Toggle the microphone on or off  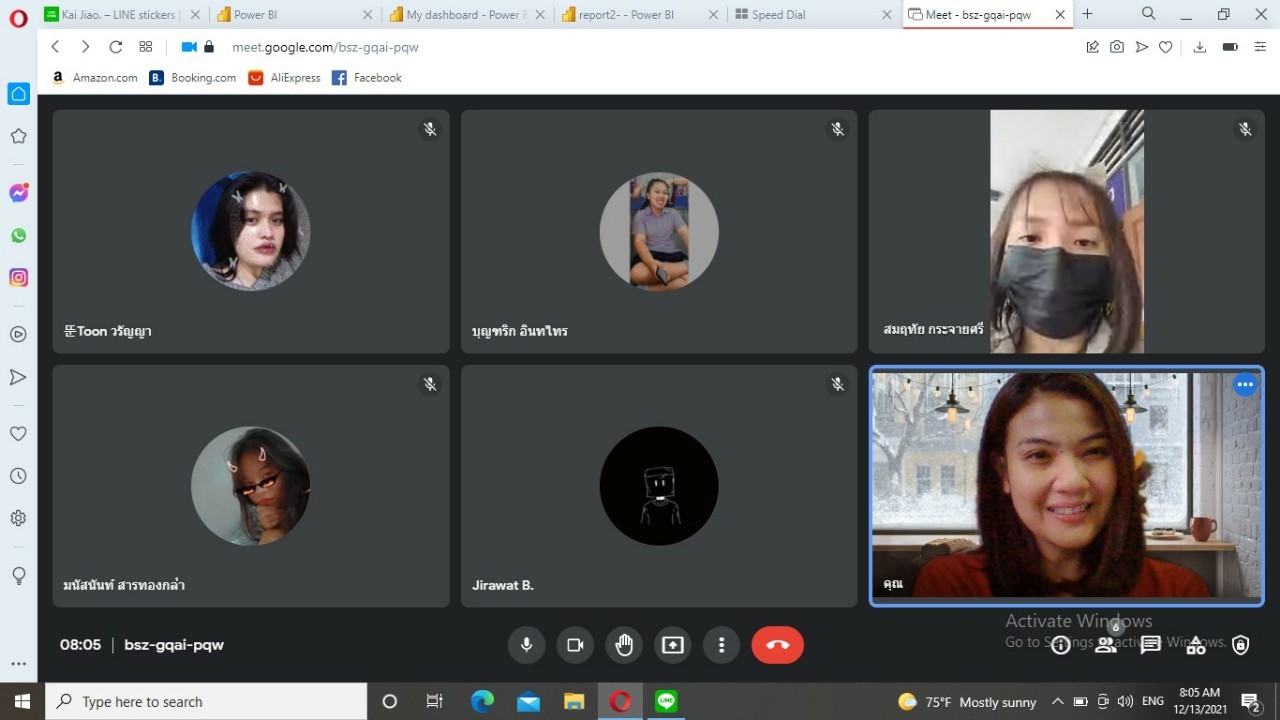pos(526,645)
